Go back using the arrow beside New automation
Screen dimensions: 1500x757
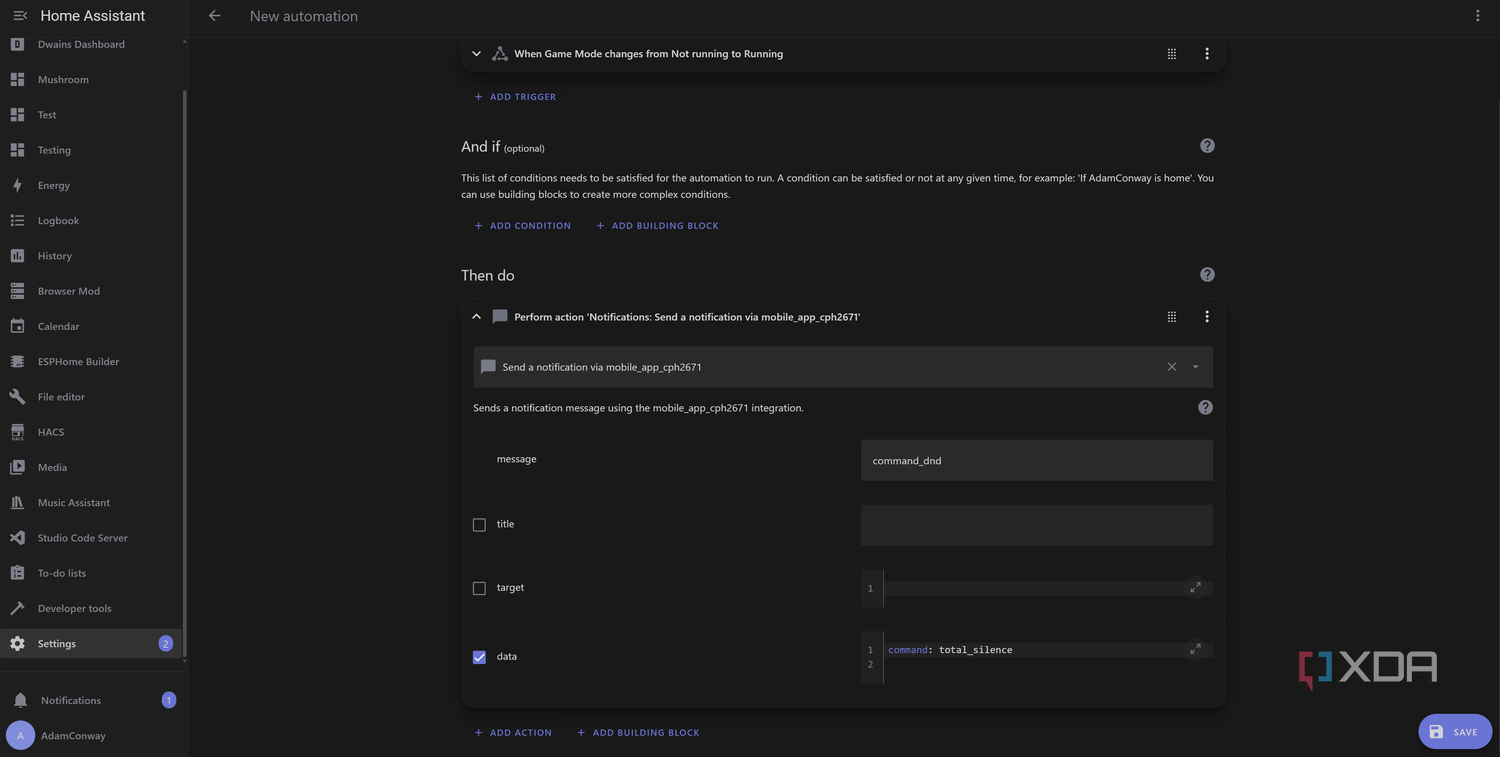(x=214, y=16)
